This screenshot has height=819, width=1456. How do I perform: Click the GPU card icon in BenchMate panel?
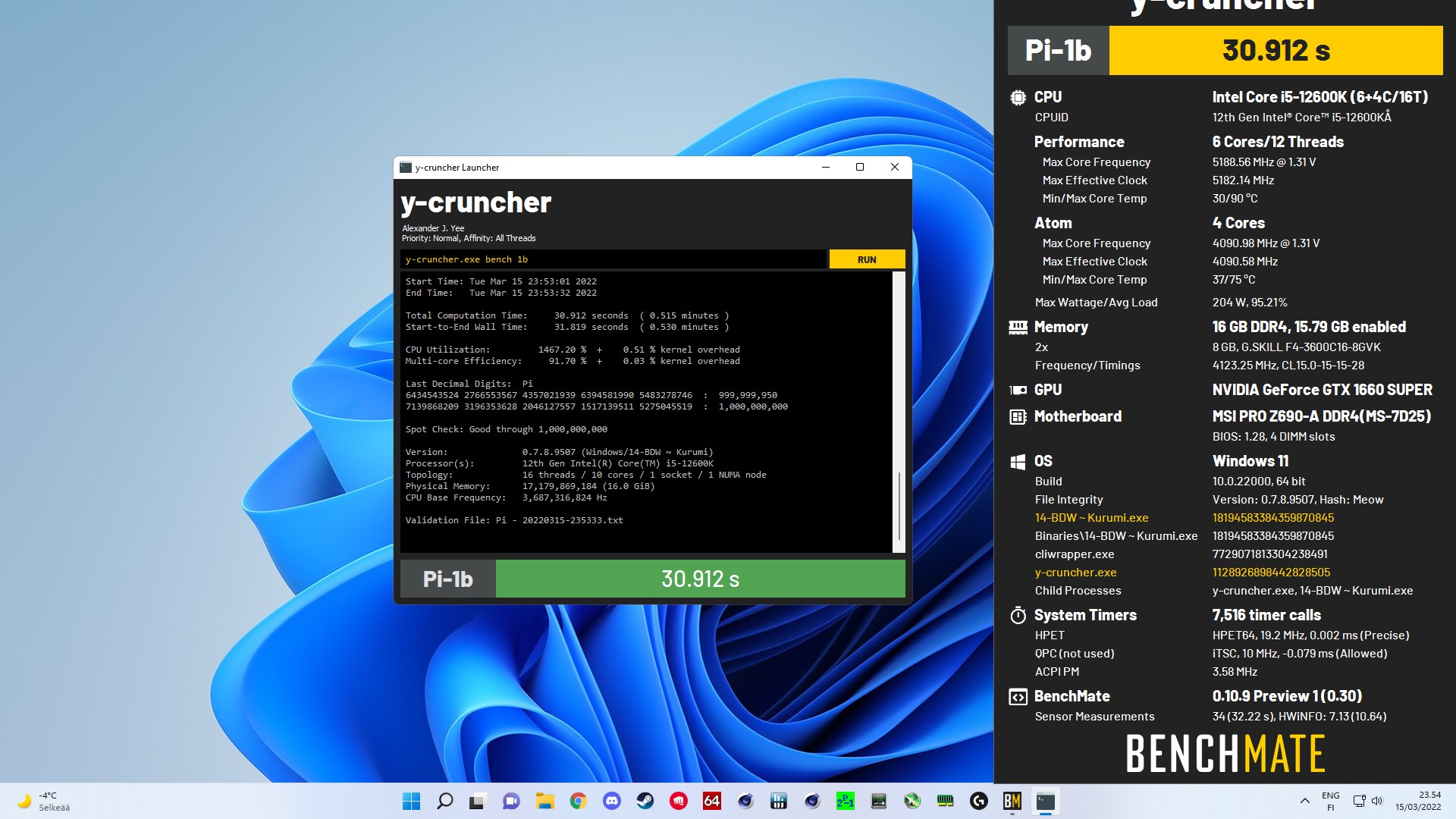(x=1018, y=390)
